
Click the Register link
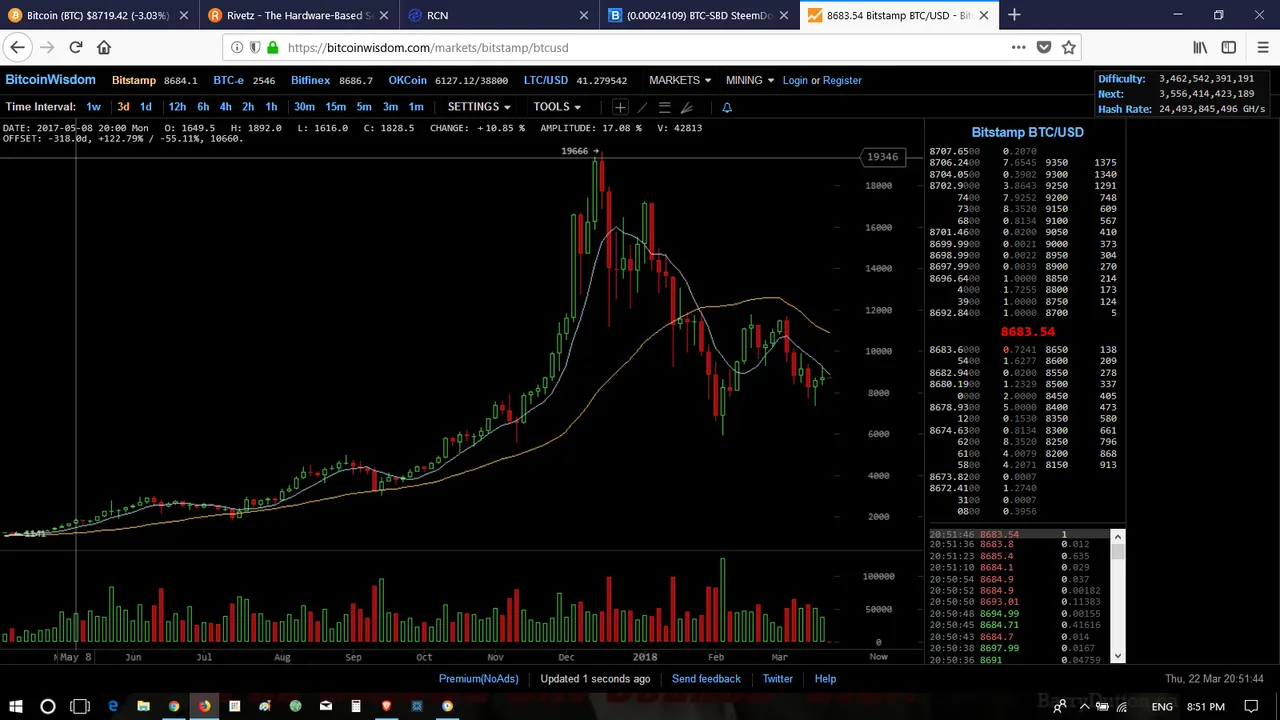coord(842,80)
